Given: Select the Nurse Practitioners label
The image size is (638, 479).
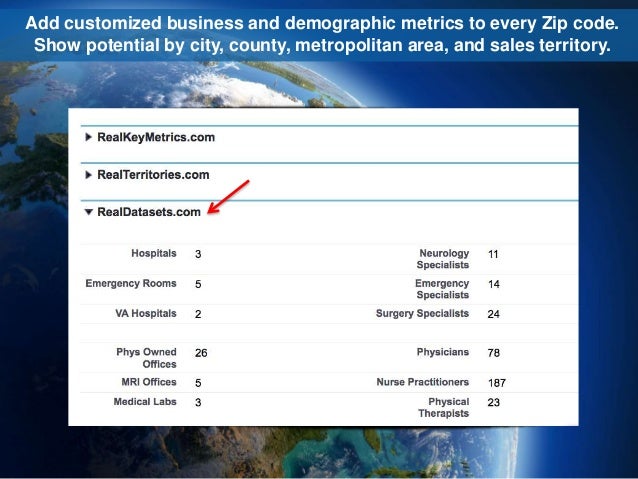Looking at the screenshot, I should [x=423, y=382].
